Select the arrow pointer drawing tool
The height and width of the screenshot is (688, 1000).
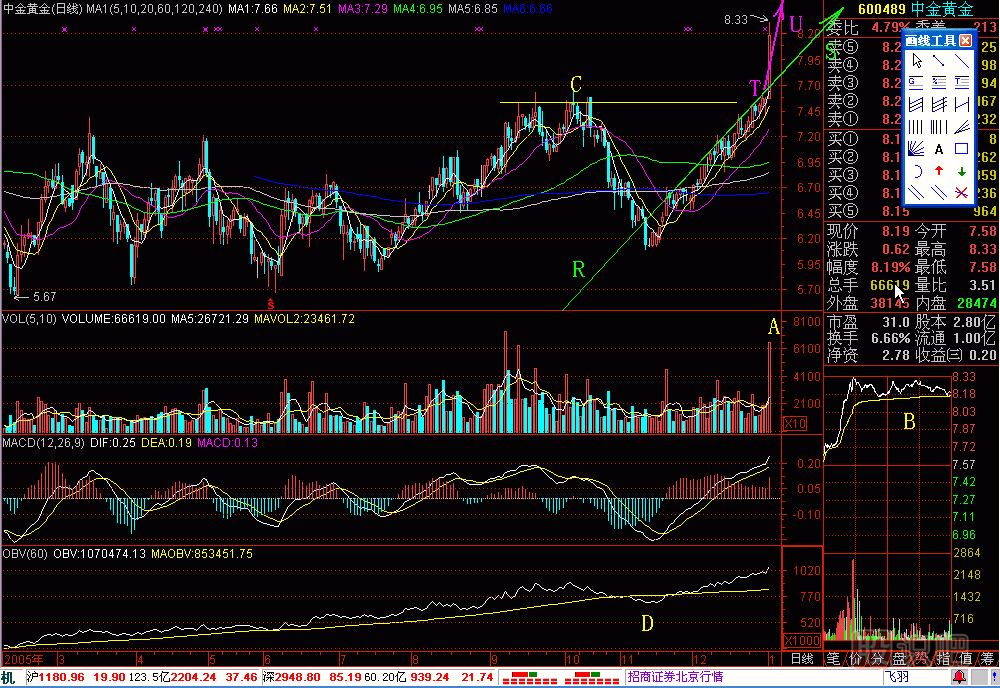pos(918,62)
